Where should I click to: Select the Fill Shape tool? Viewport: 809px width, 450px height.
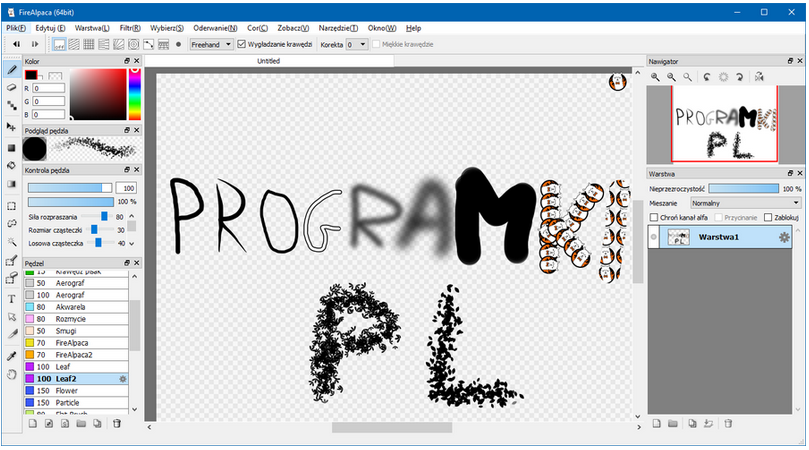click(11, 148)
